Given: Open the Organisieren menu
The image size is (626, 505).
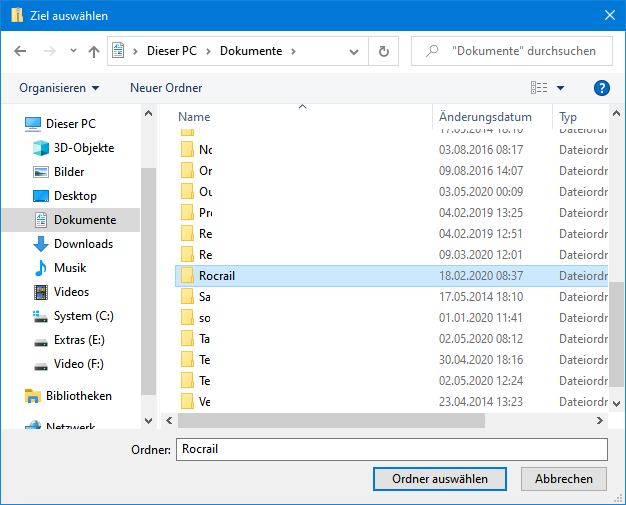Looking at the screenshot, I should click(59, 88).
